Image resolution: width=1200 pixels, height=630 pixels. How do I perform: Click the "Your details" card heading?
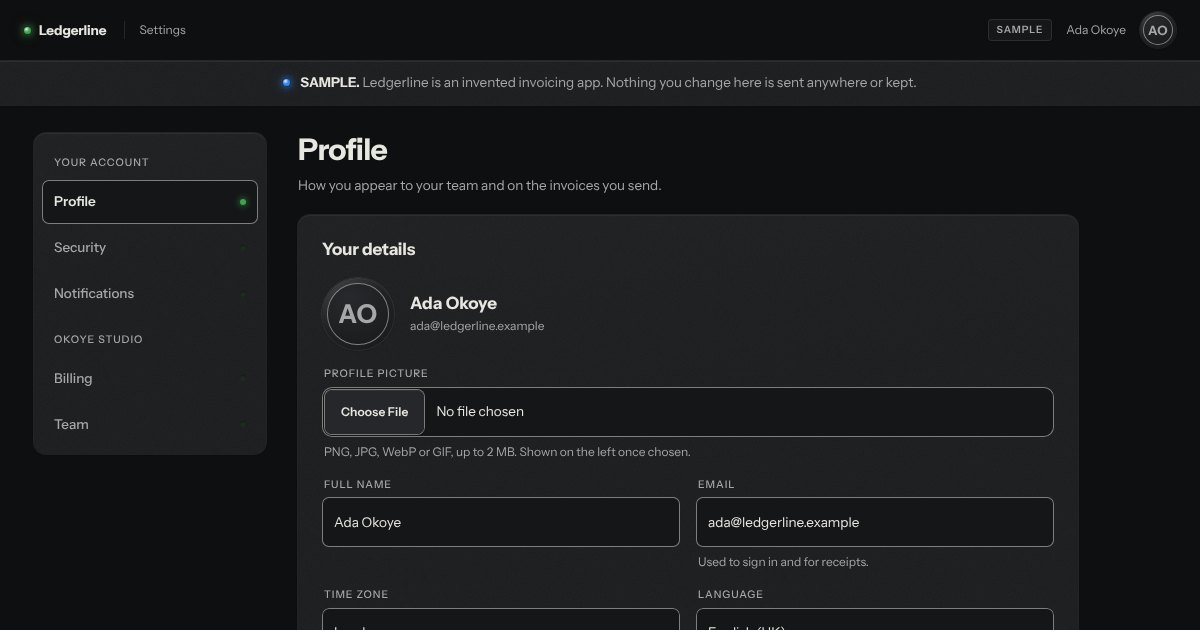369,250
